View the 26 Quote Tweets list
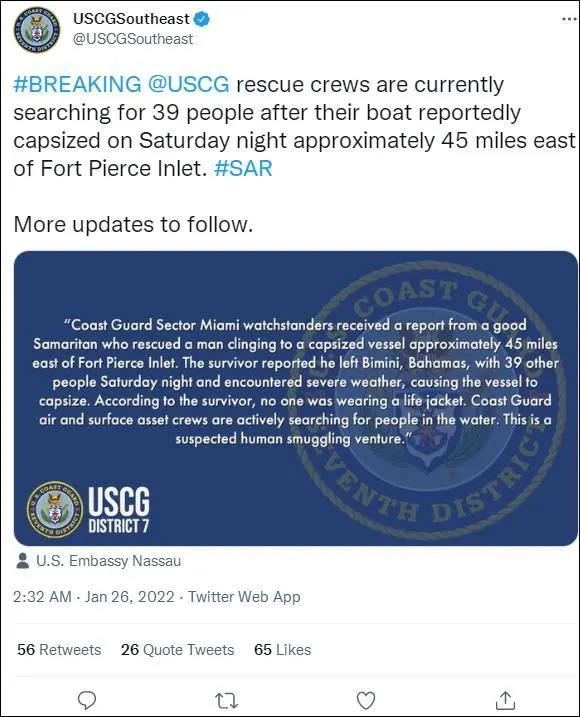The image size is (580, 717). (177, 650)
